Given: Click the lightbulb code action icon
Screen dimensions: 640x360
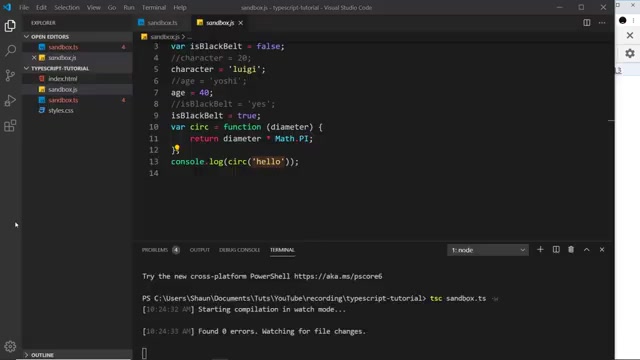Looking at the screenshot, I should (x=177, y=148).
